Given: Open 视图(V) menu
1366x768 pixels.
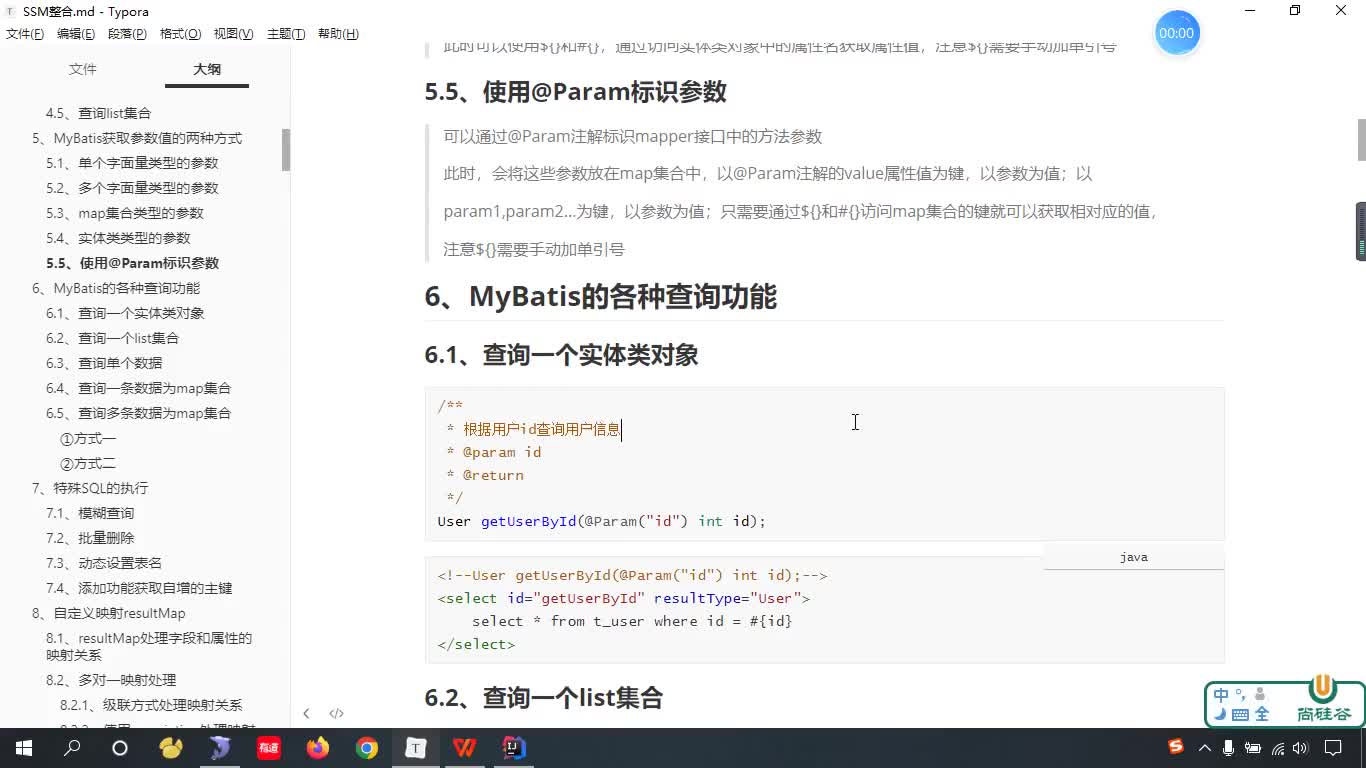Looking at the screenshot, I should click(233, 34).
